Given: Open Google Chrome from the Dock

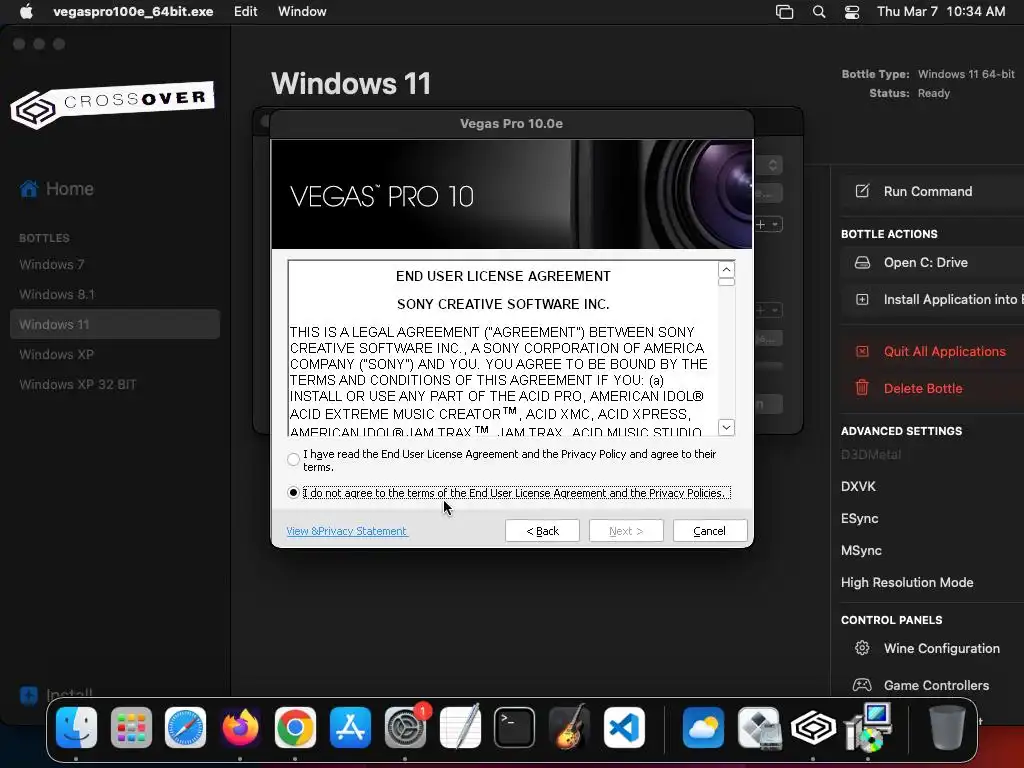Looking at the screenshot, I should click(295, 728).
